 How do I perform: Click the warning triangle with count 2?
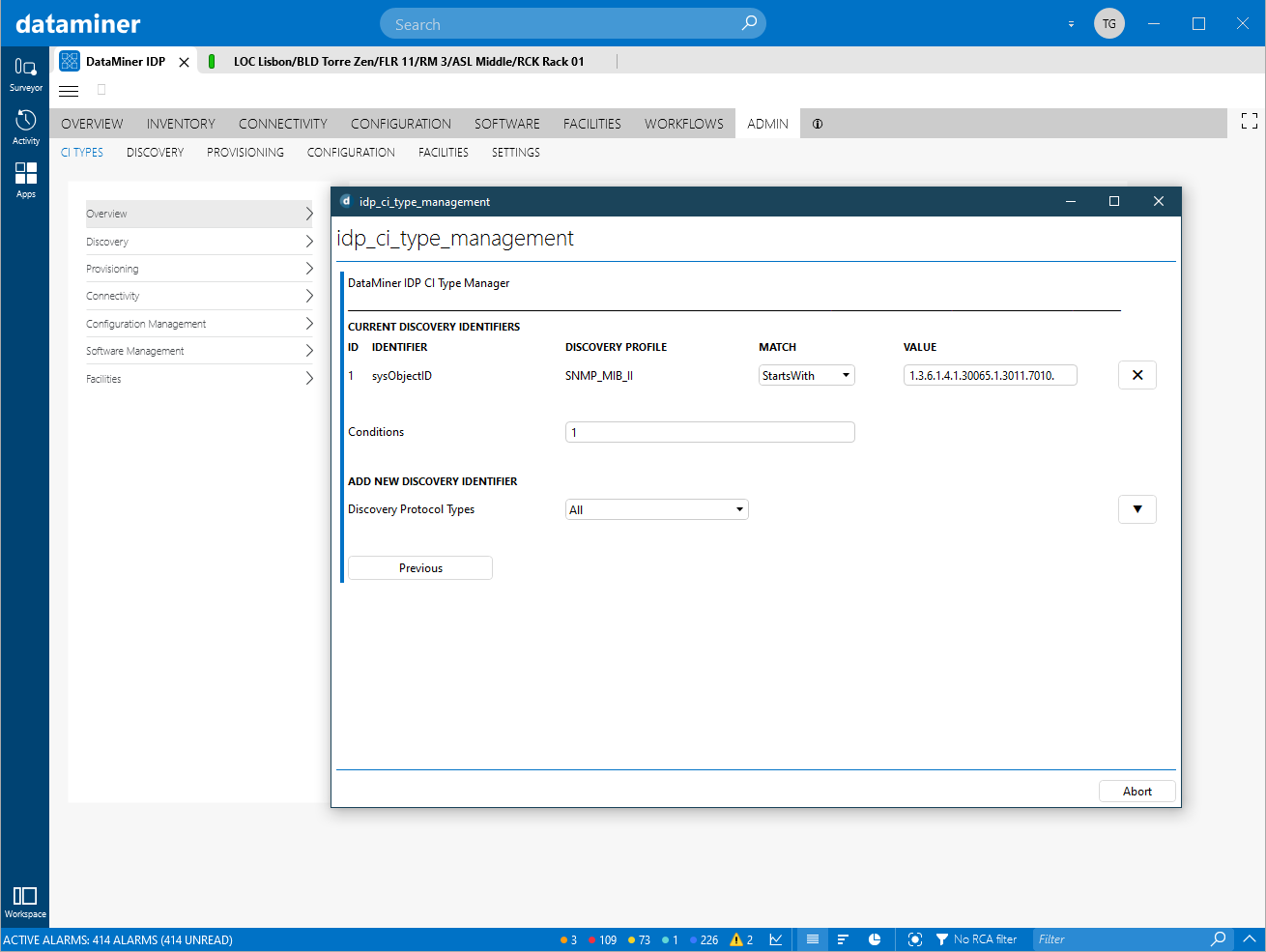point(741,939)
